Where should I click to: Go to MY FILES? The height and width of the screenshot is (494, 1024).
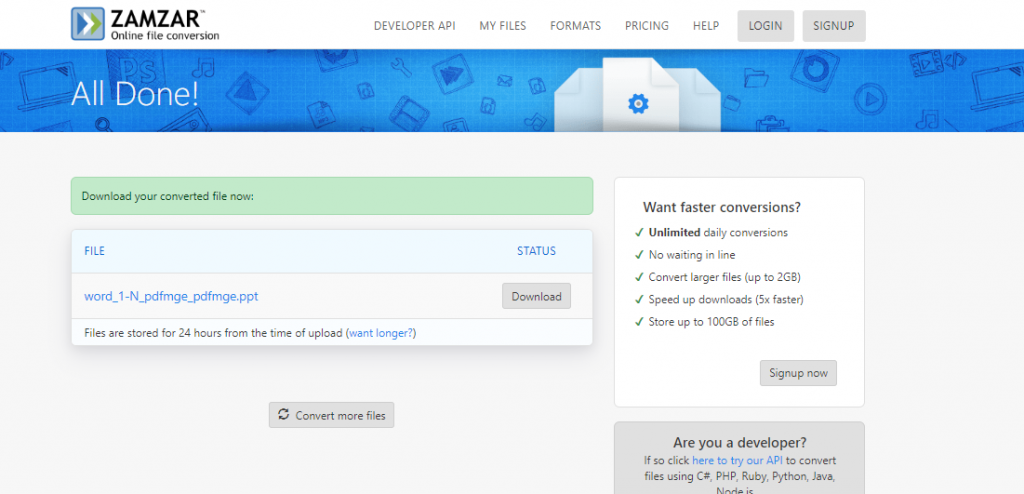tap(503, 26)
